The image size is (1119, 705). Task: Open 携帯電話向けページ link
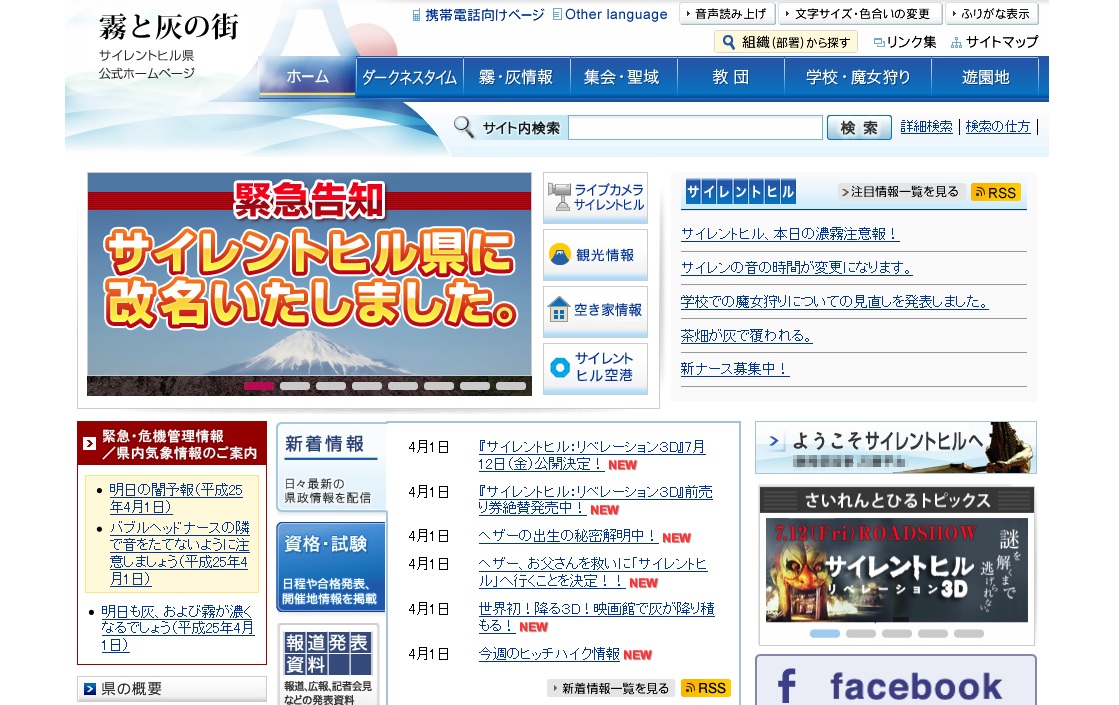point(485,15)
